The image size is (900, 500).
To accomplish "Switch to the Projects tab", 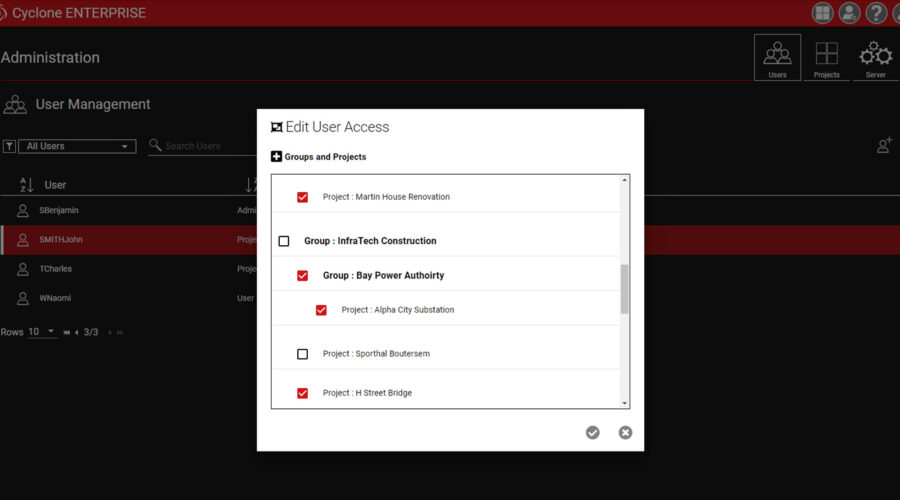I will (x=827, y=58).
